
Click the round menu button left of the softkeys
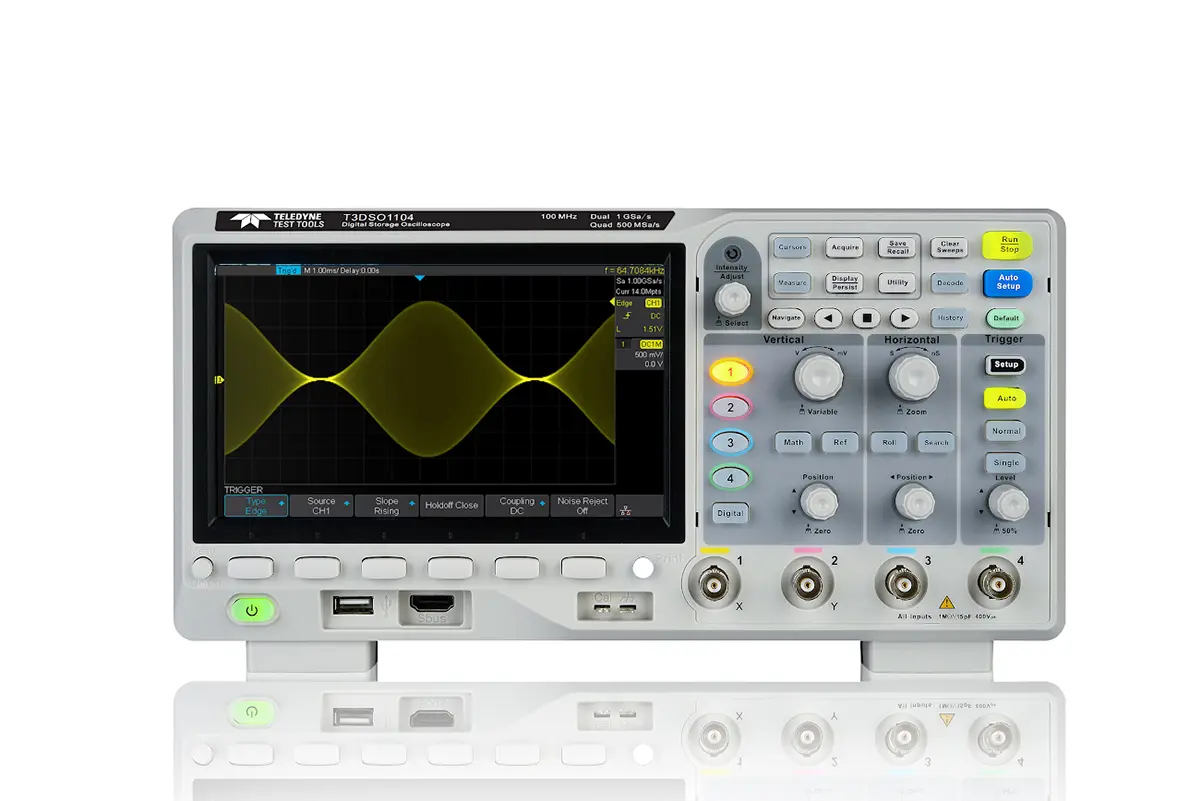click(x=204, y=567)
